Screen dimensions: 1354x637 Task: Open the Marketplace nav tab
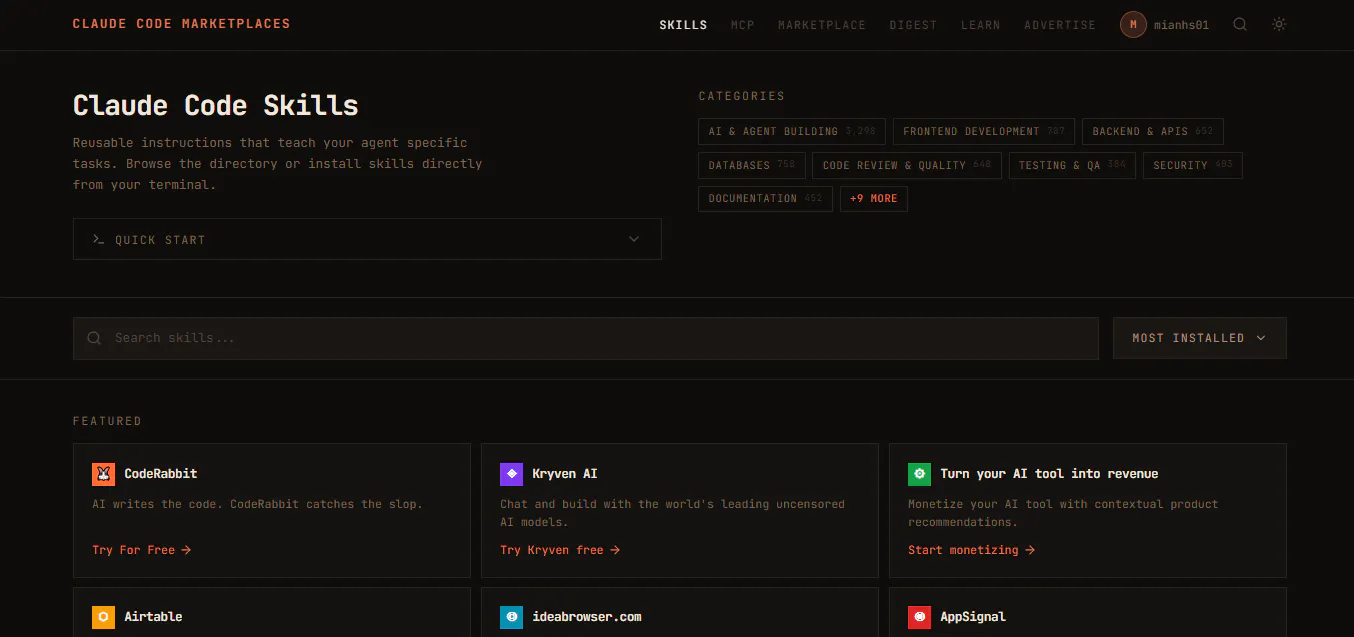822,25
